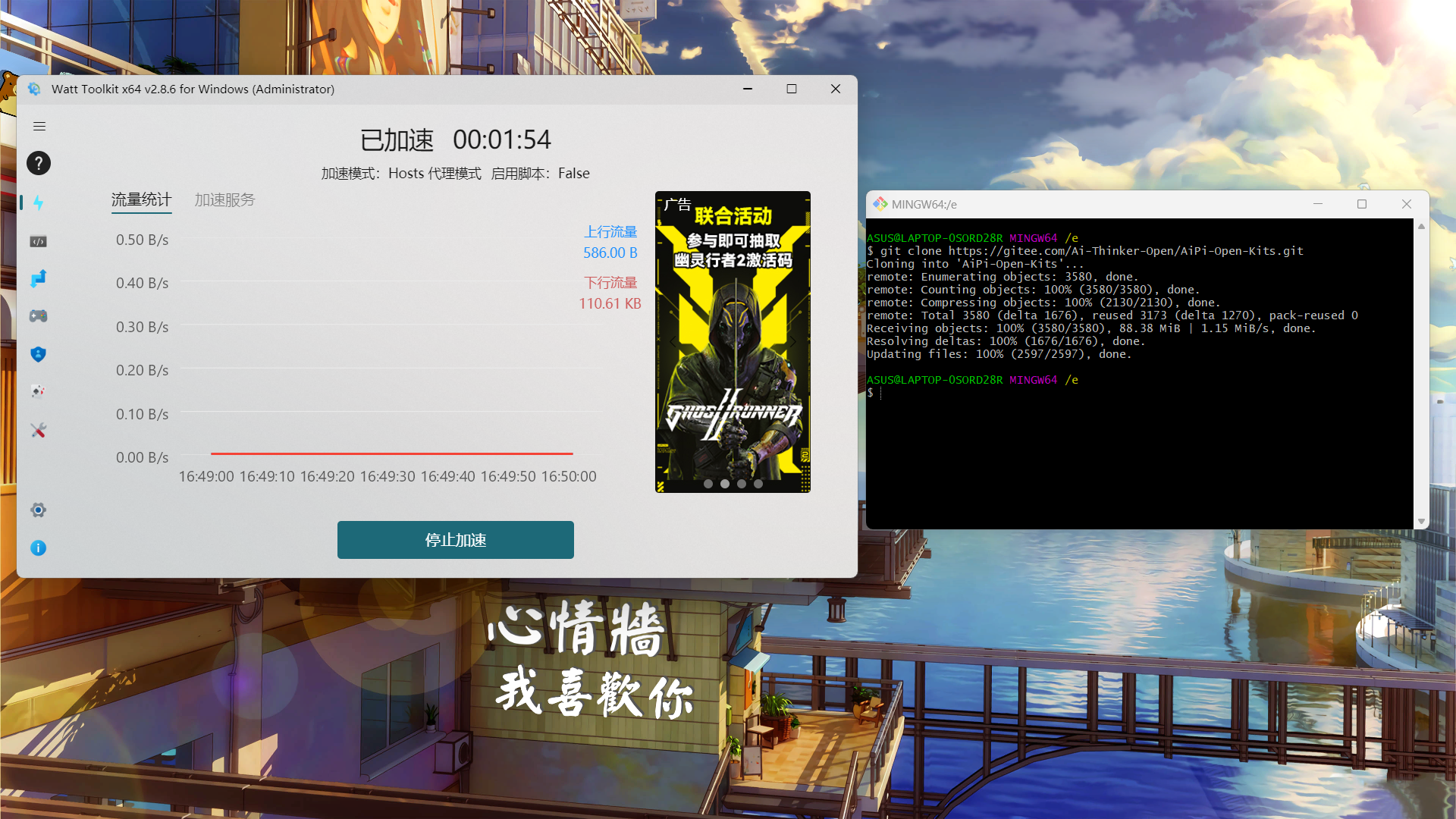Click the 下行流量 download label
This screenshot has width=1456, height=819.
coord(610,283)
